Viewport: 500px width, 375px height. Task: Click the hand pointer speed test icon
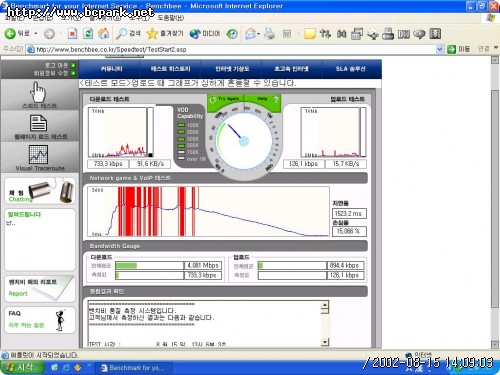tap(39, 92)
